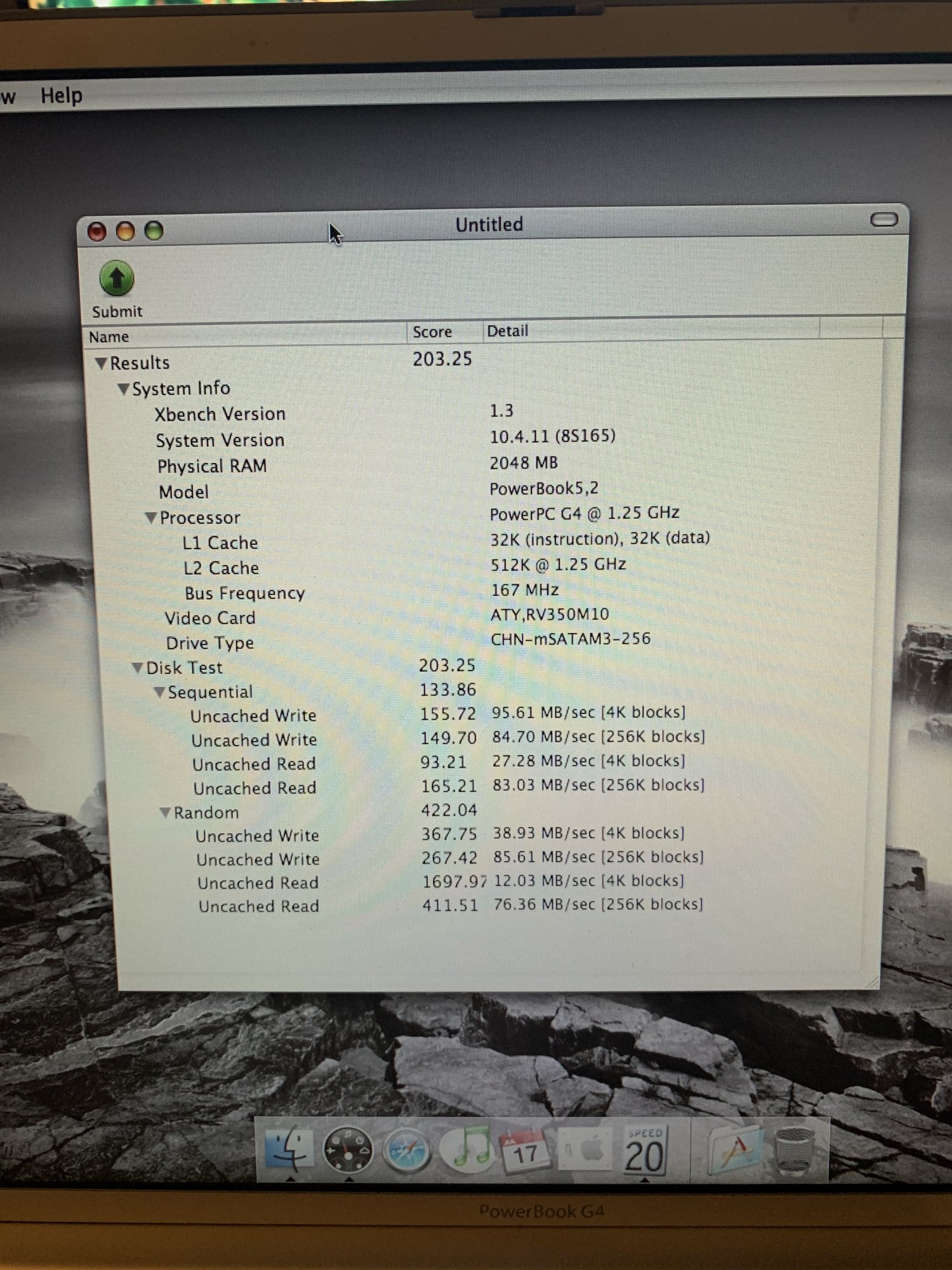Screen dimensions: 952x1270
Task: Click the Random score 422.04
Action: point(449,810)
